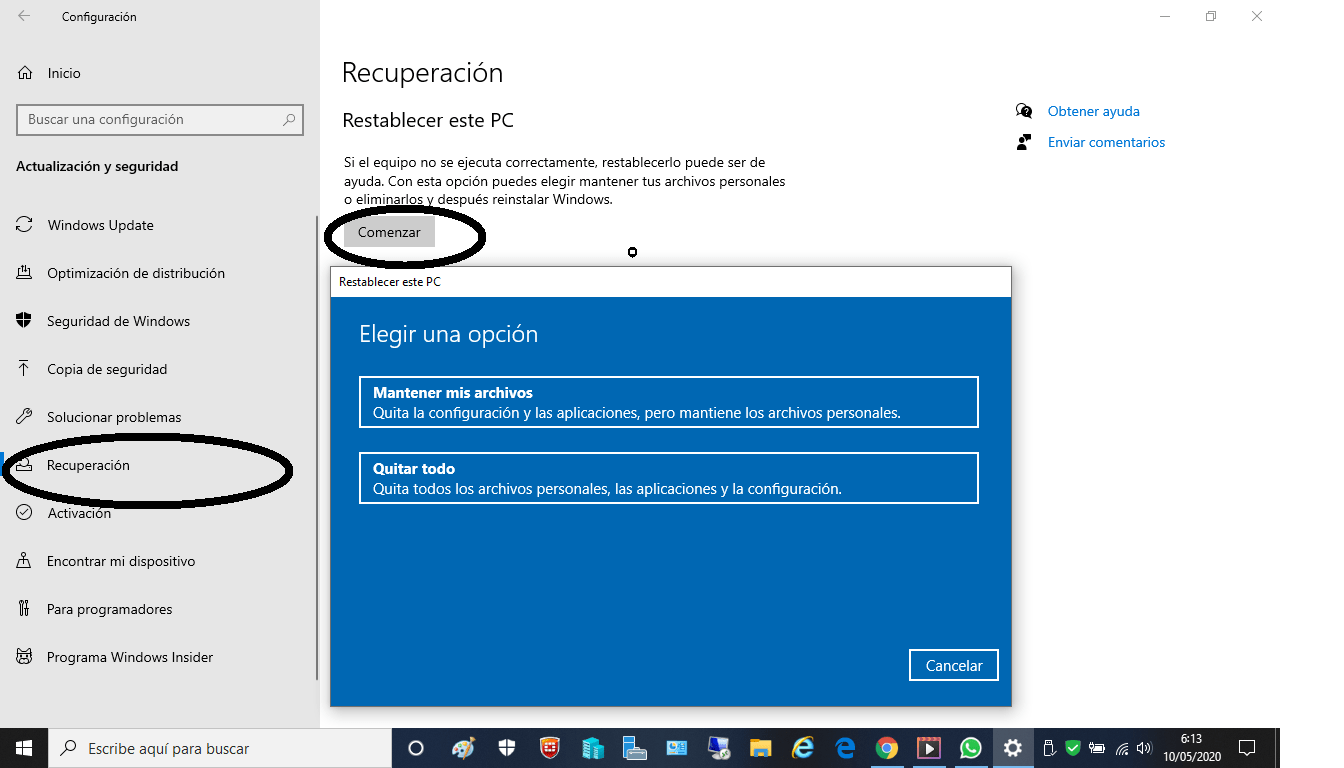Viewport: 1344px width, 768px height.
Task: Click the Settings gear on taskbar
Action: click(x=1013, y=748)
